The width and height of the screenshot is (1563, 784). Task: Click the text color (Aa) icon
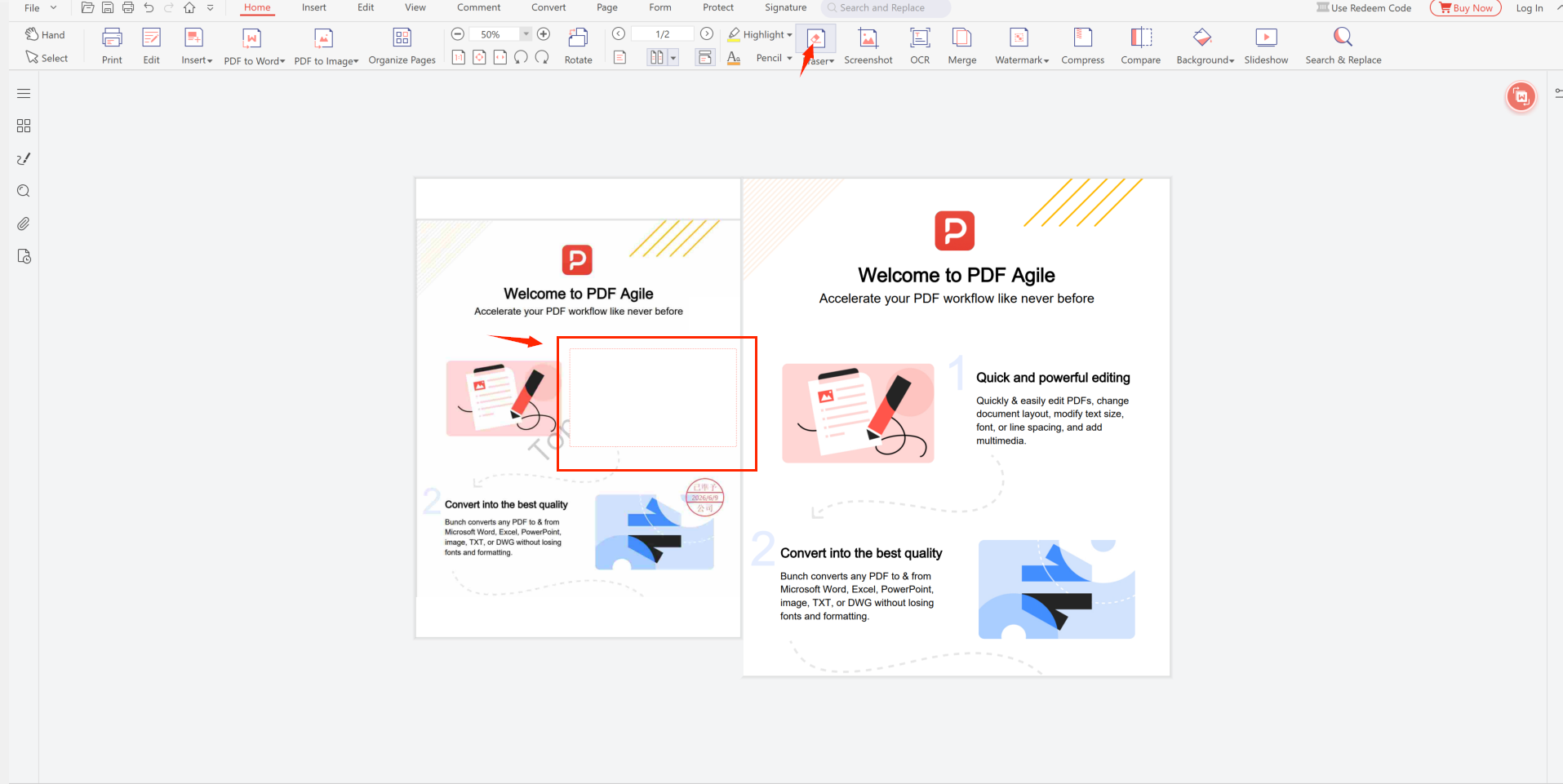tap(734, 57)
